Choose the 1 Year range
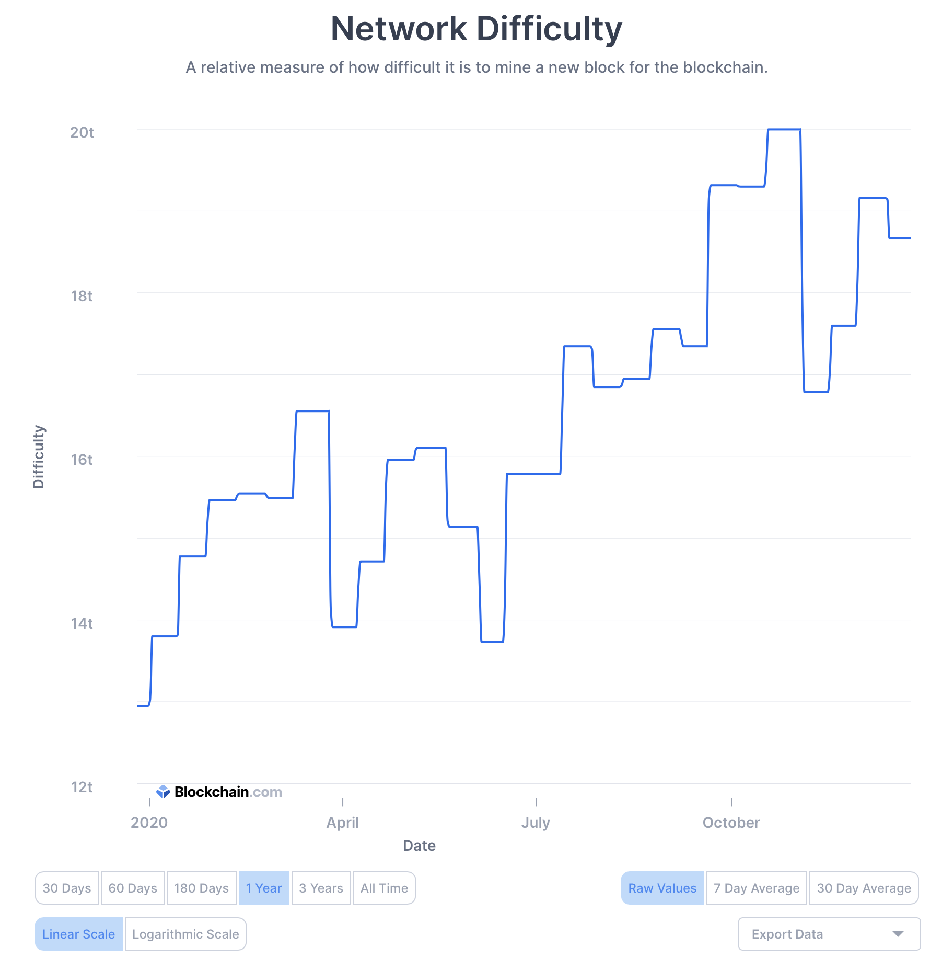Viewport: 931px width, 960px height. [264, 888]
